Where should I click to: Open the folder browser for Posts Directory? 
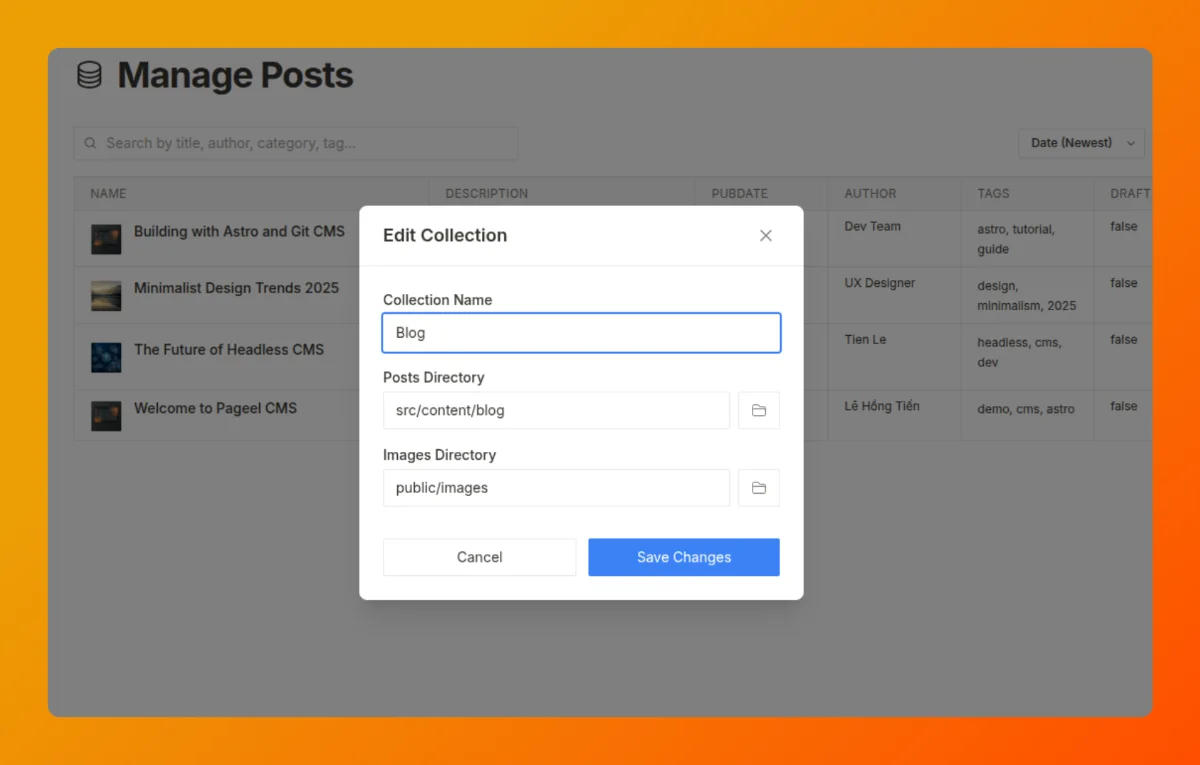pyautogui.click(x=759, y=410)
